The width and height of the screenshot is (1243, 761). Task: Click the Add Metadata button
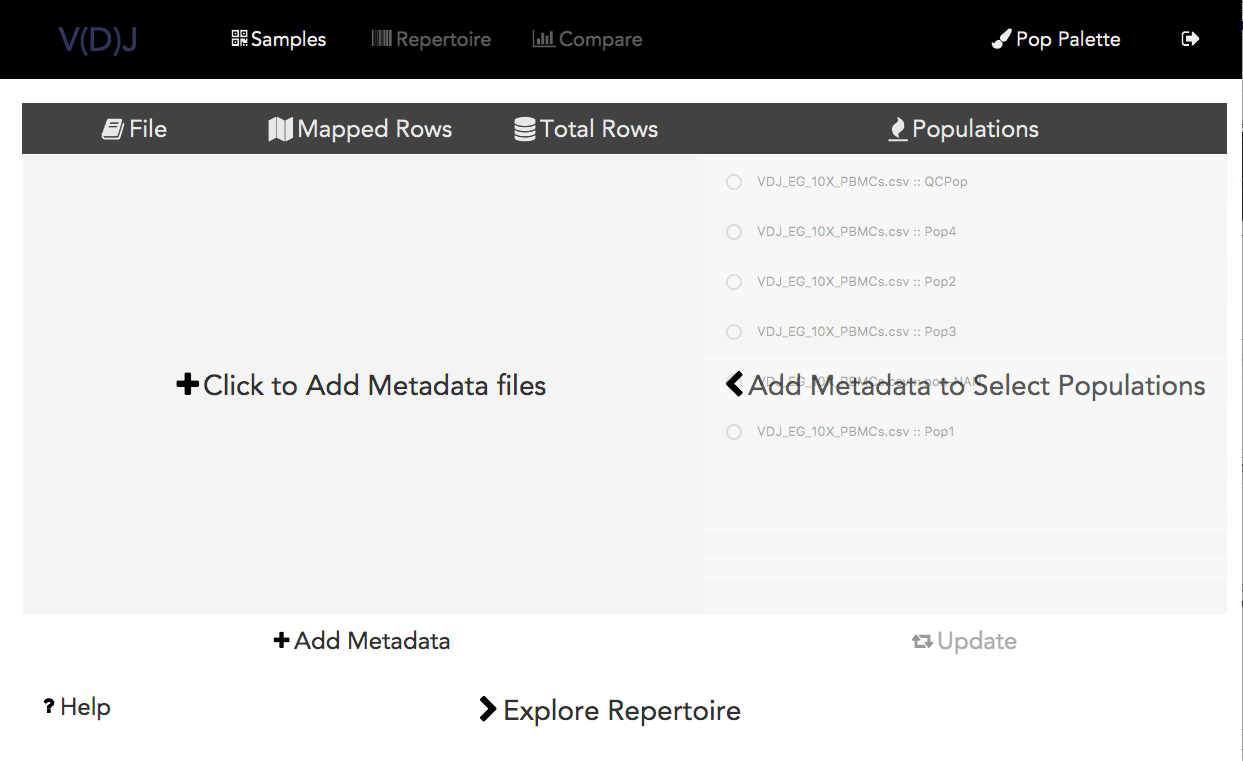click(362, 640)
